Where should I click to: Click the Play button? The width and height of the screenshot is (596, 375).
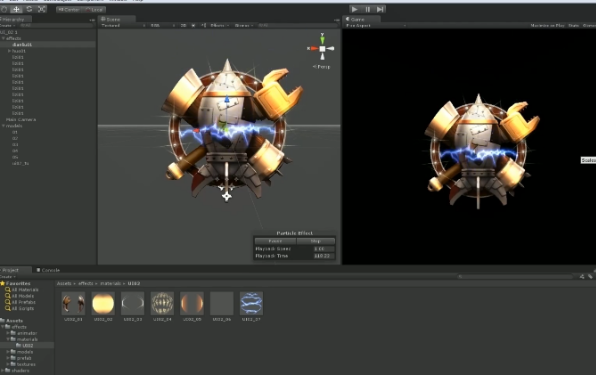355,9
